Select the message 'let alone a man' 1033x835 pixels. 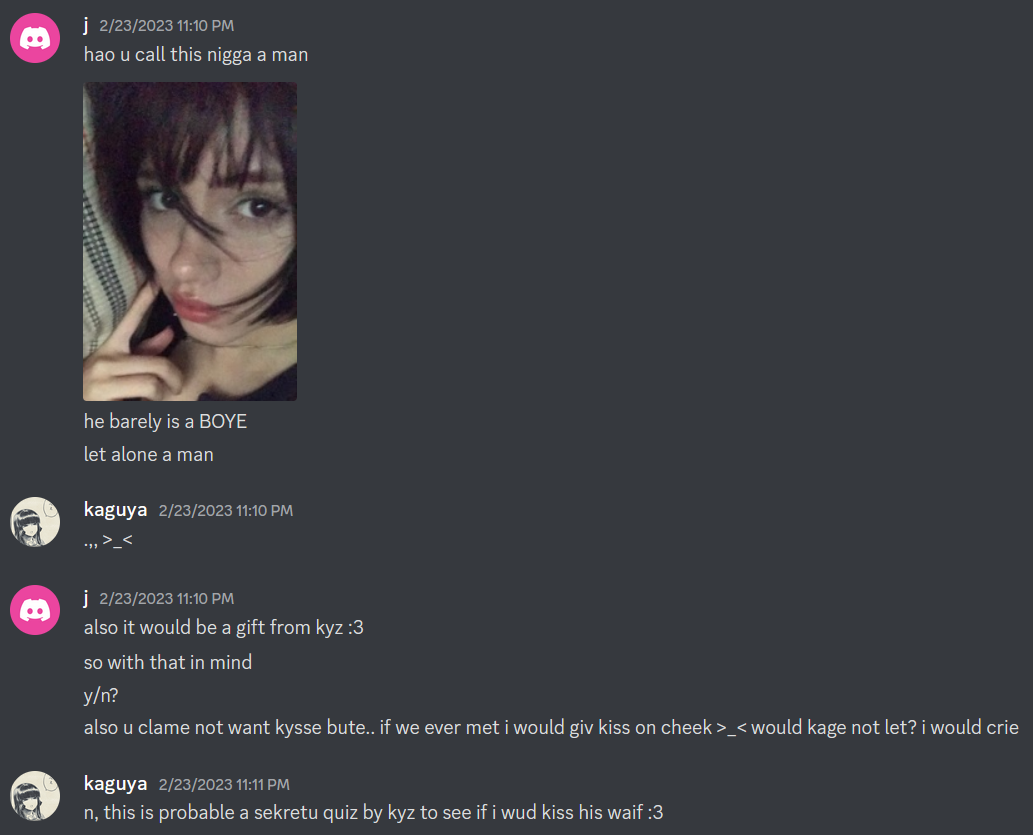click(149, 455)
